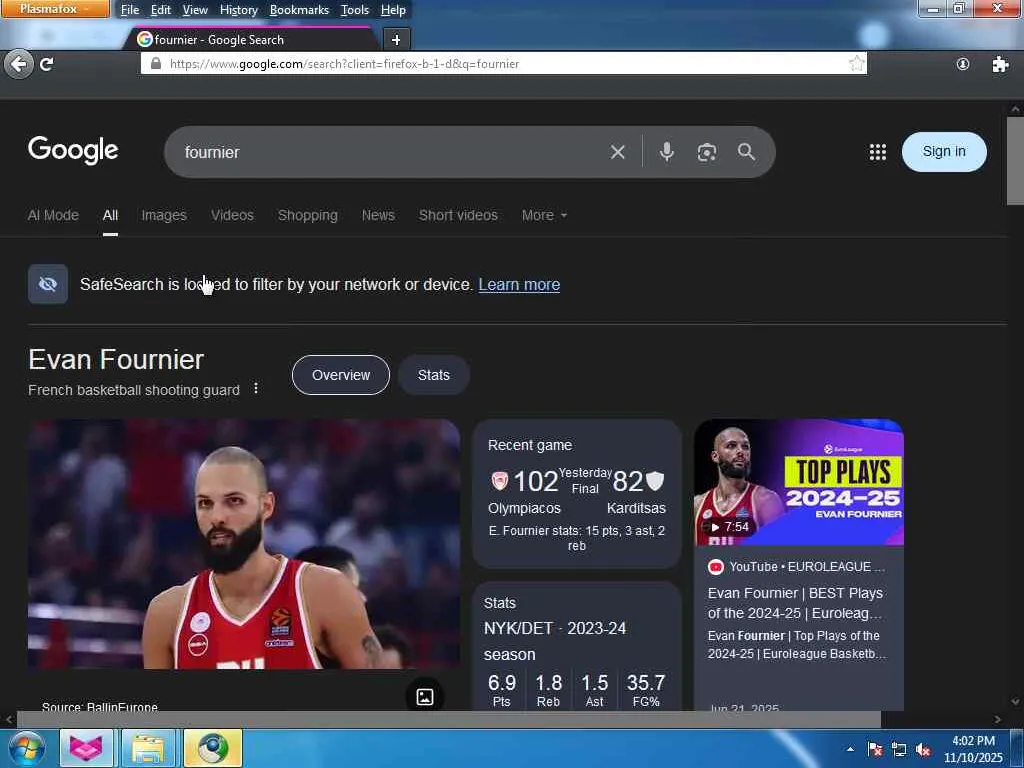Image resolution: width=1024 pixels, height=768 pixels.
Task: Open the View menu
Action: 195,10
